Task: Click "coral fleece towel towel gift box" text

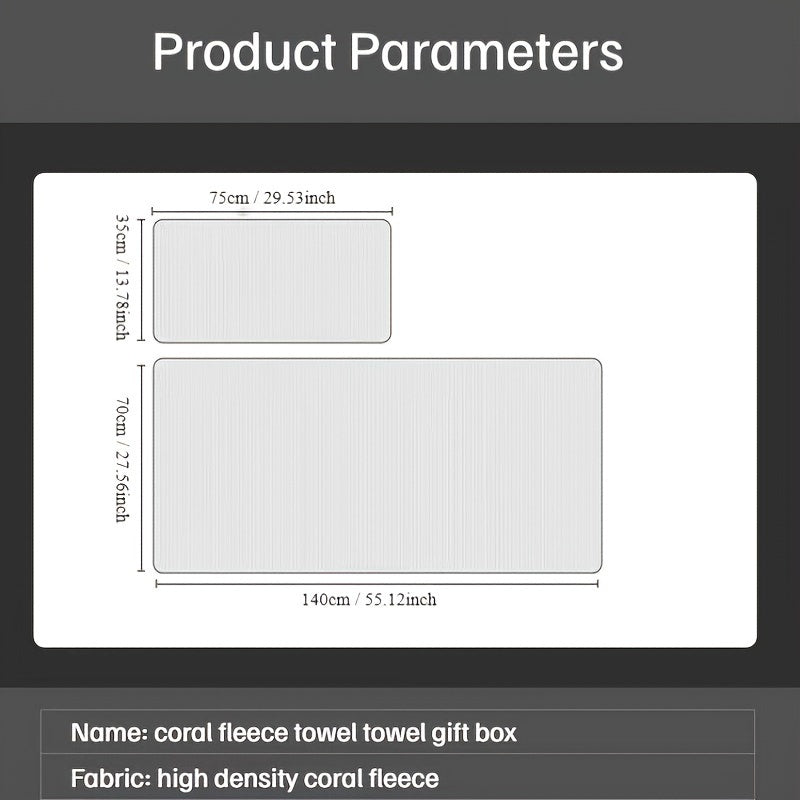Action: click(x=335, y=733)
